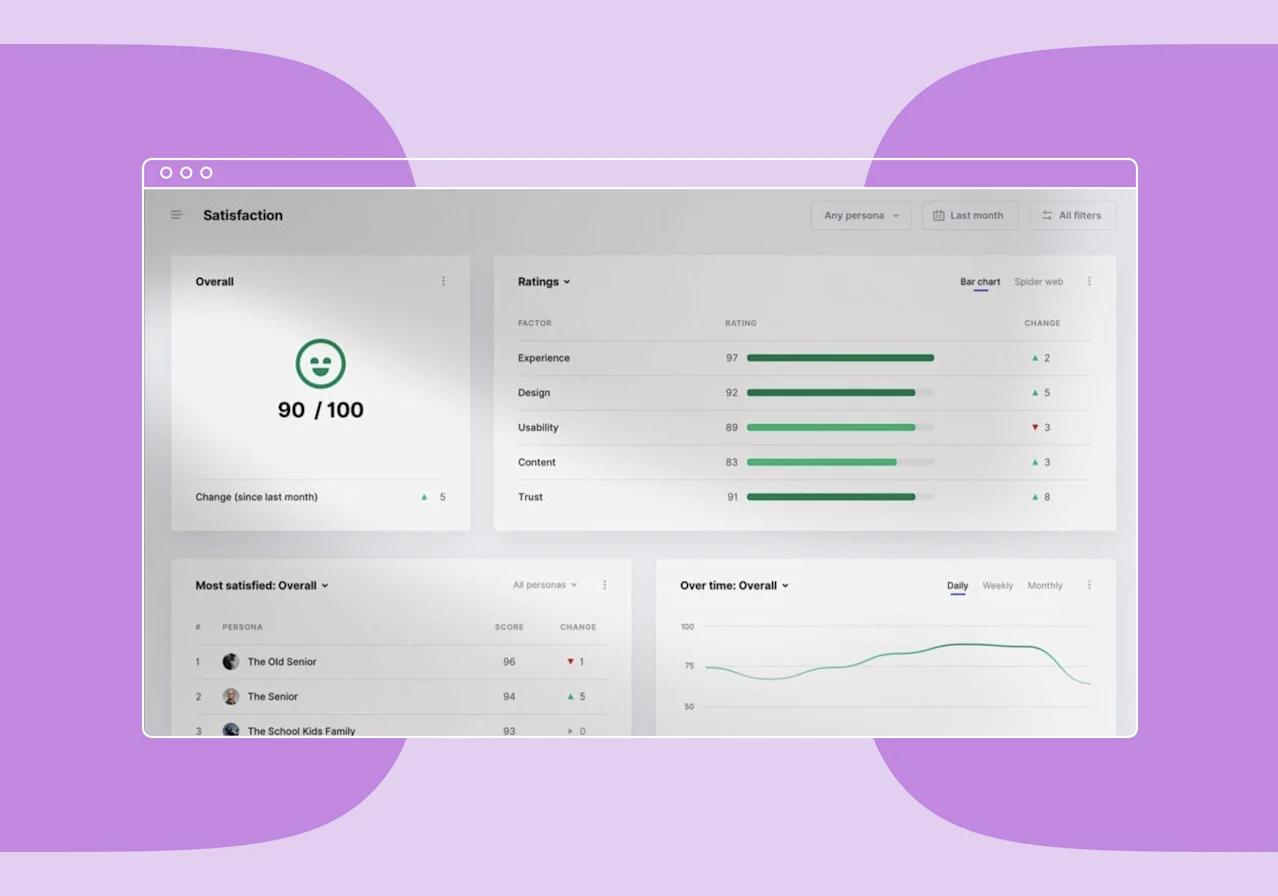Click the Last month date button
This screenshot has height=896, width=1278.
[x=969, y=216]
